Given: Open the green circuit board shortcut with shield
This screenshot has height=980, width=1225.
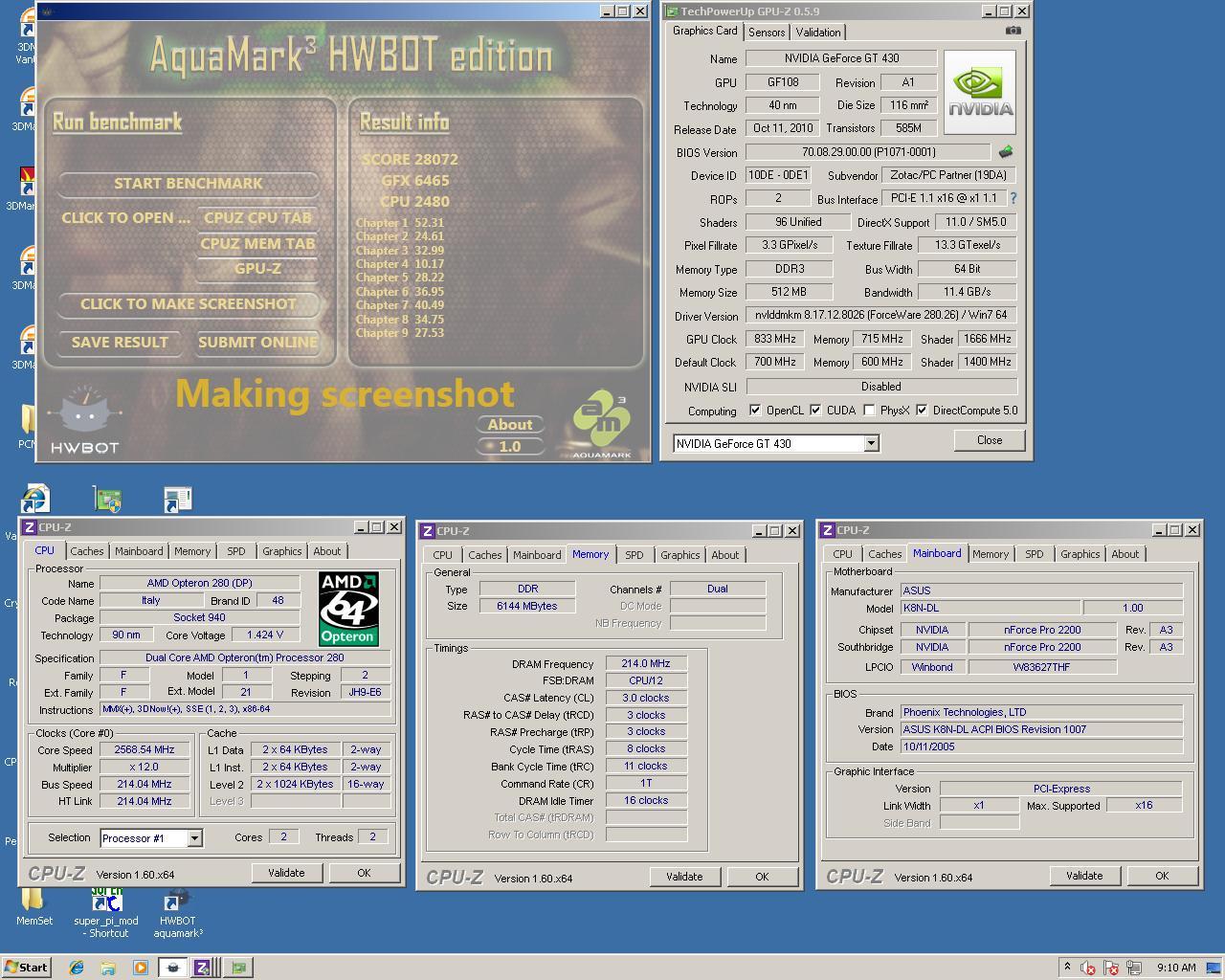Looking at the screenshot, I should coord(108,499).
